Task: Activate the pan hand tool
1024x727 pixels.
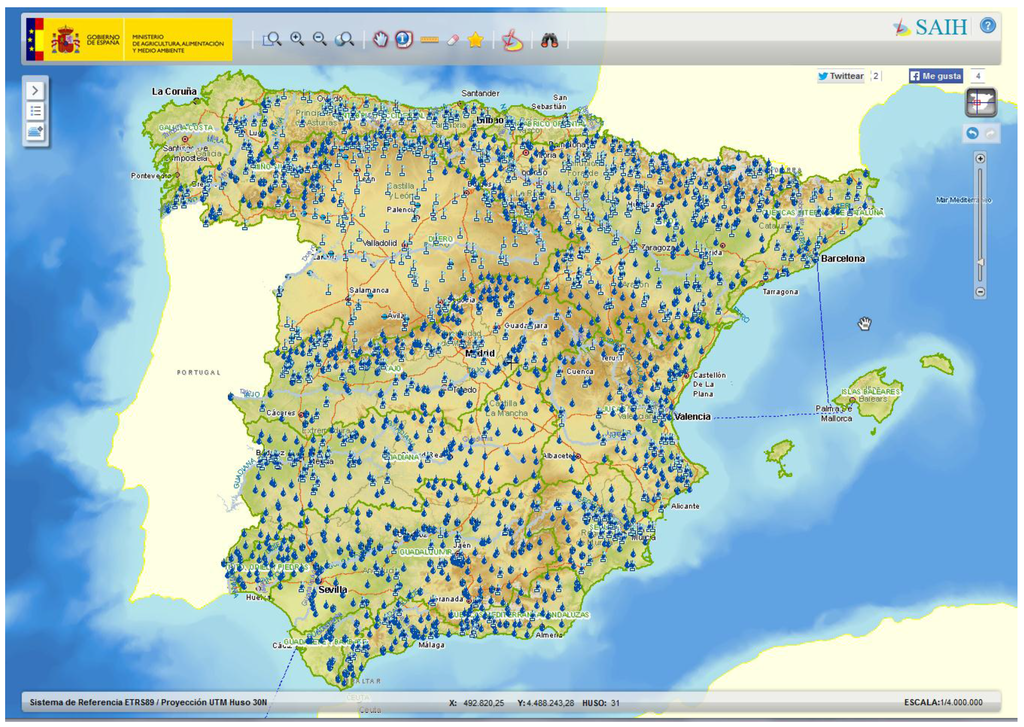Action: click(x=381, y=39)
